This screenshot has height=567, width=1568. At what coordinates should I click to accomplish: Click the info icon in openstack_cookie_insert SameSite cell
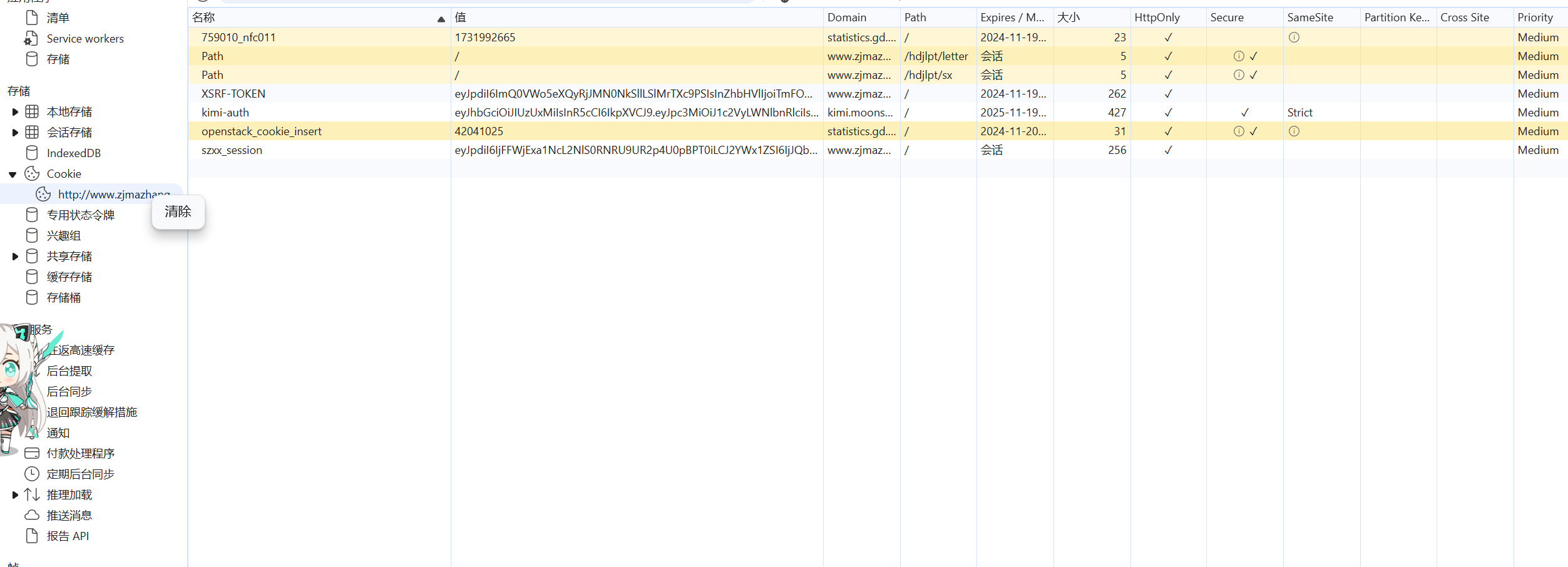point(1294,131)
